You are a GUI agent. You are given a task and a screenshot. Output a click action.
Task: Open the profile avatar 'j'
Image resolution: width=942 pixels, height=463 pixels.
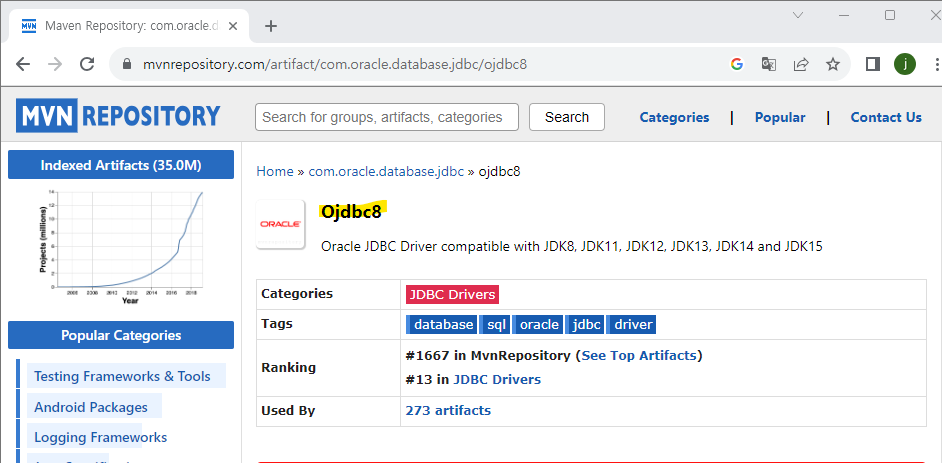click(x=905, y=64)
